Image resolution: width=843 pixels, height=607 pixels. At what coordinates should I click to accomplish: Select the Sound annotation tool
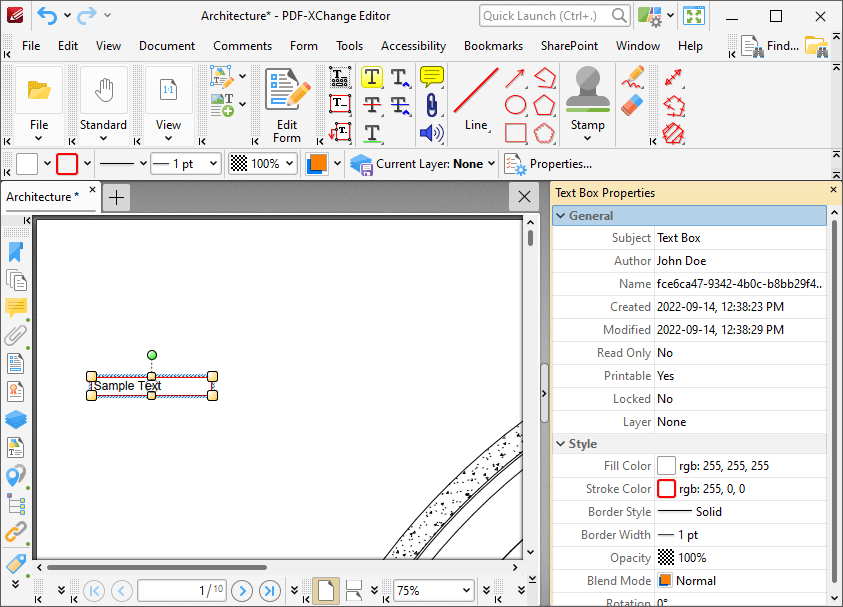click(430, 130)
